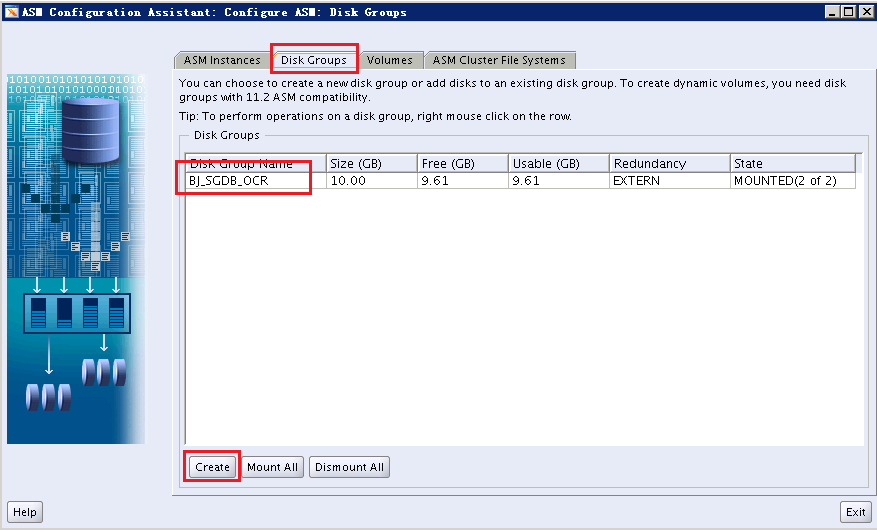Click the 9.61 Free (GB) cell
877x530 pixels.
pos(463,181)
